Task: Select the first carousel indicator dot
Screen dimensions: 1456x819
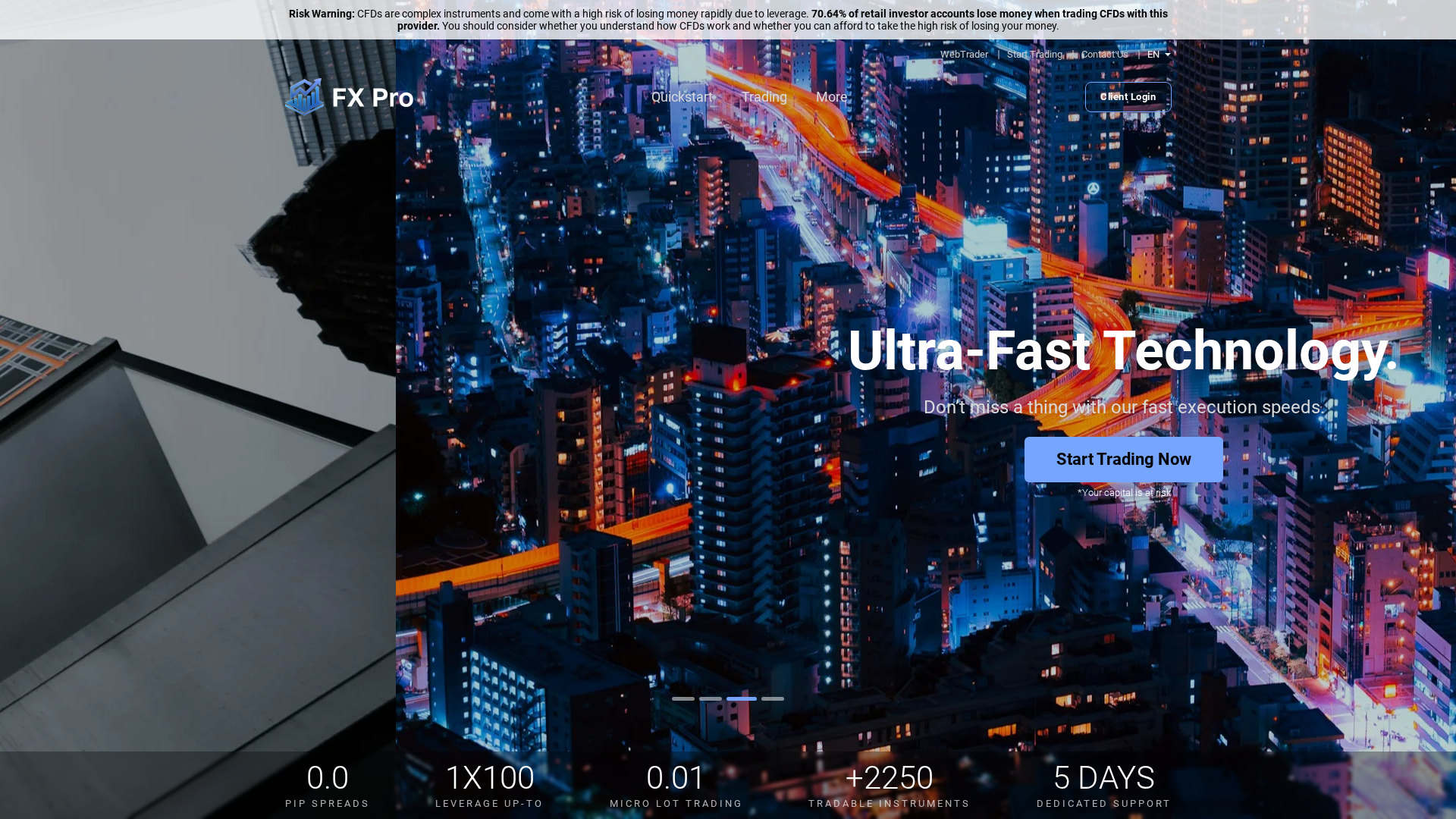Action: click(x=683, y=698)
